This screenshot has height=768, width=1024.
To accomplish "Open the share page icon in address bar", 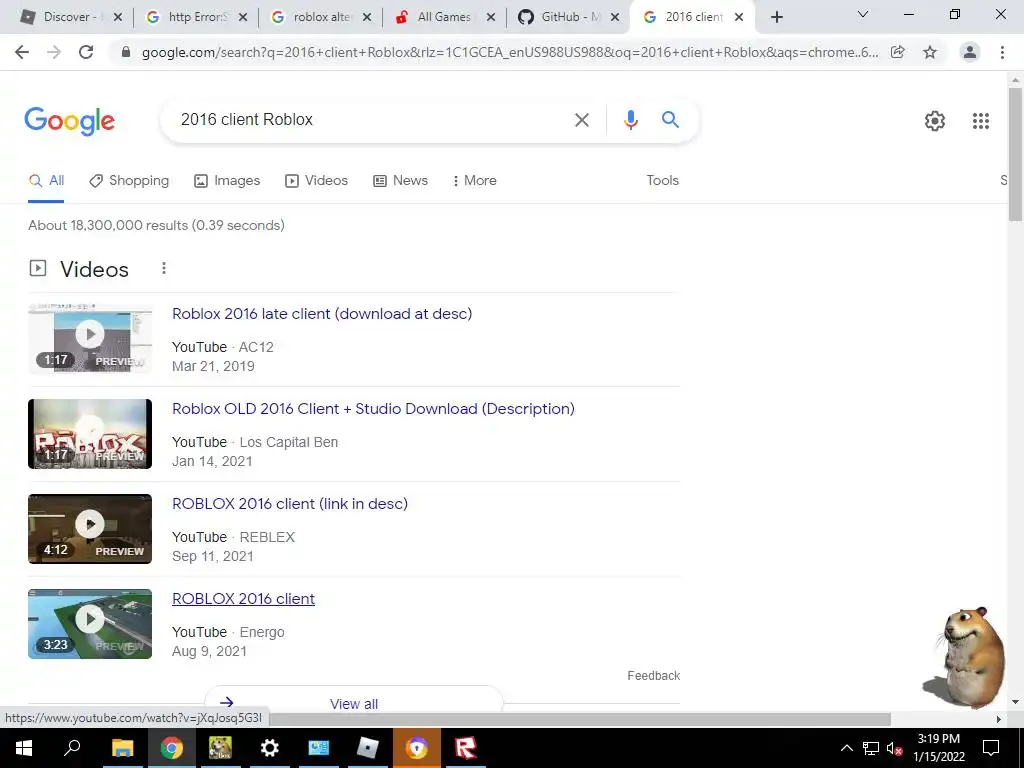I will tap(898, 52).
